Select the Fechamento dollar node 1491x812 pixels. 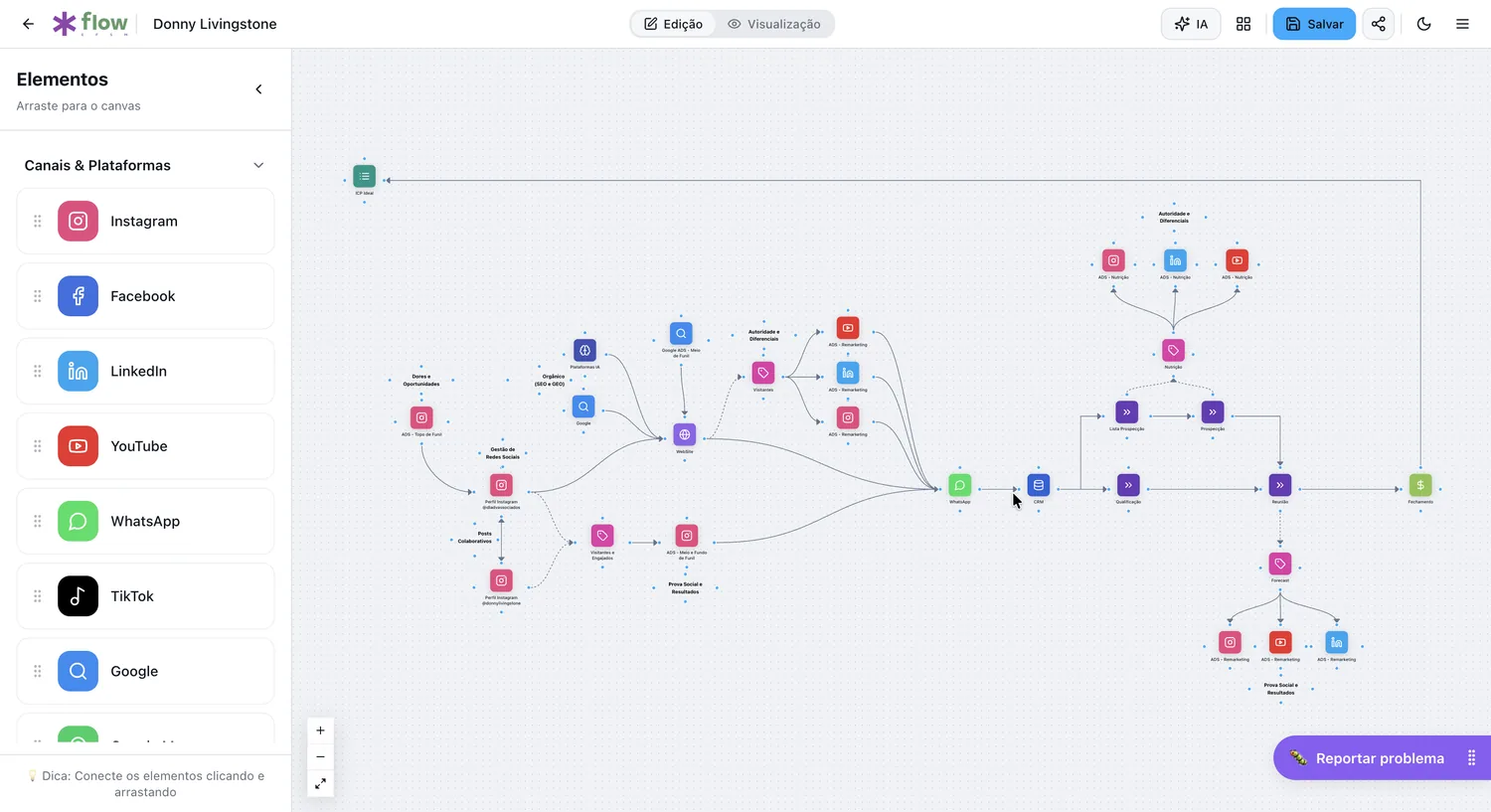[x=1420, y=485]
